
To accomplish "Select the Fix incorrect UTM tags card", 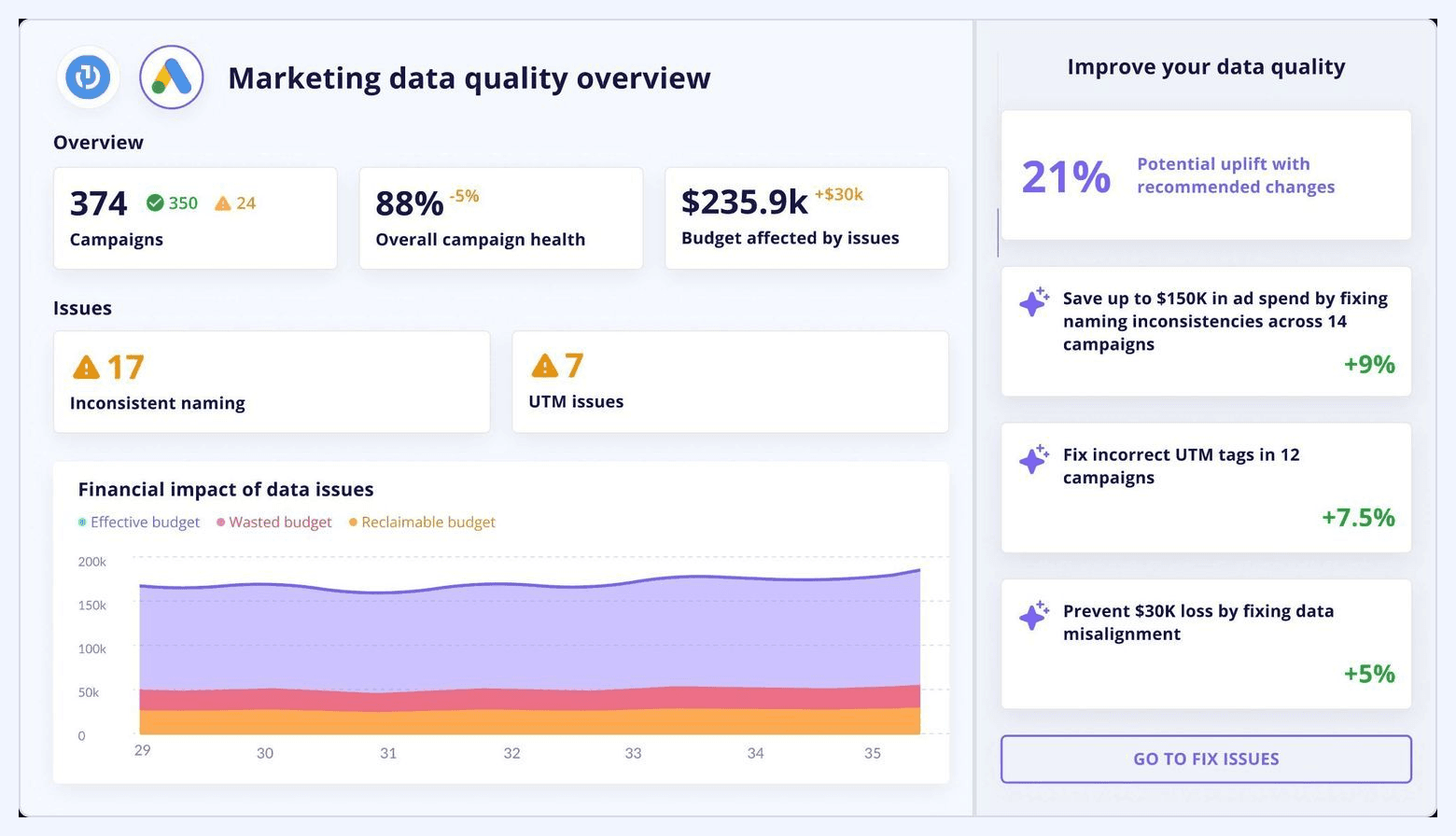I will point(1205,487).
